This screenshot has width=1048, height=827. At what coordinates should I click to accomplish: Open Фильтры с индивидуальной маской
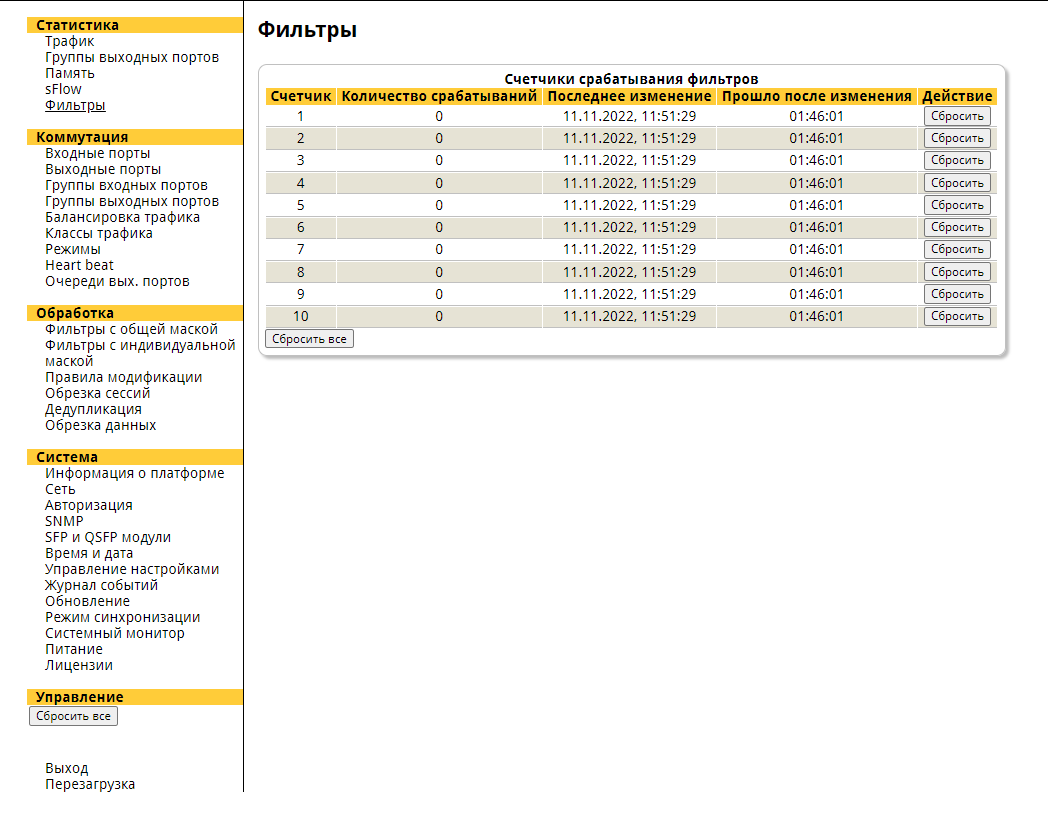point(140,353)
